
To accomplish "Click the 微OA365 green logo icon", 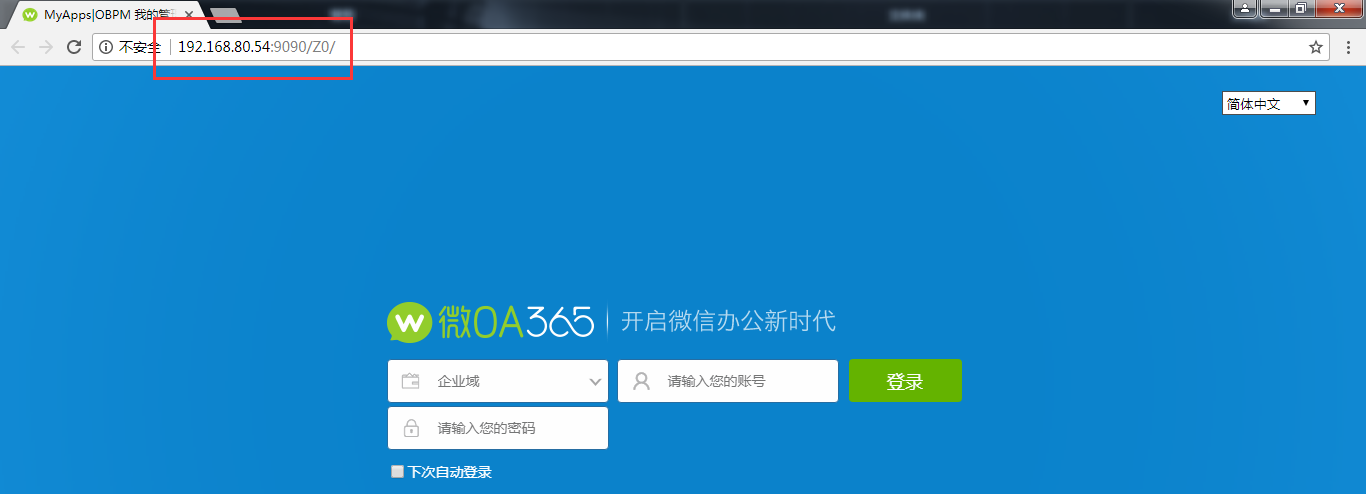I will pos(409,322).
